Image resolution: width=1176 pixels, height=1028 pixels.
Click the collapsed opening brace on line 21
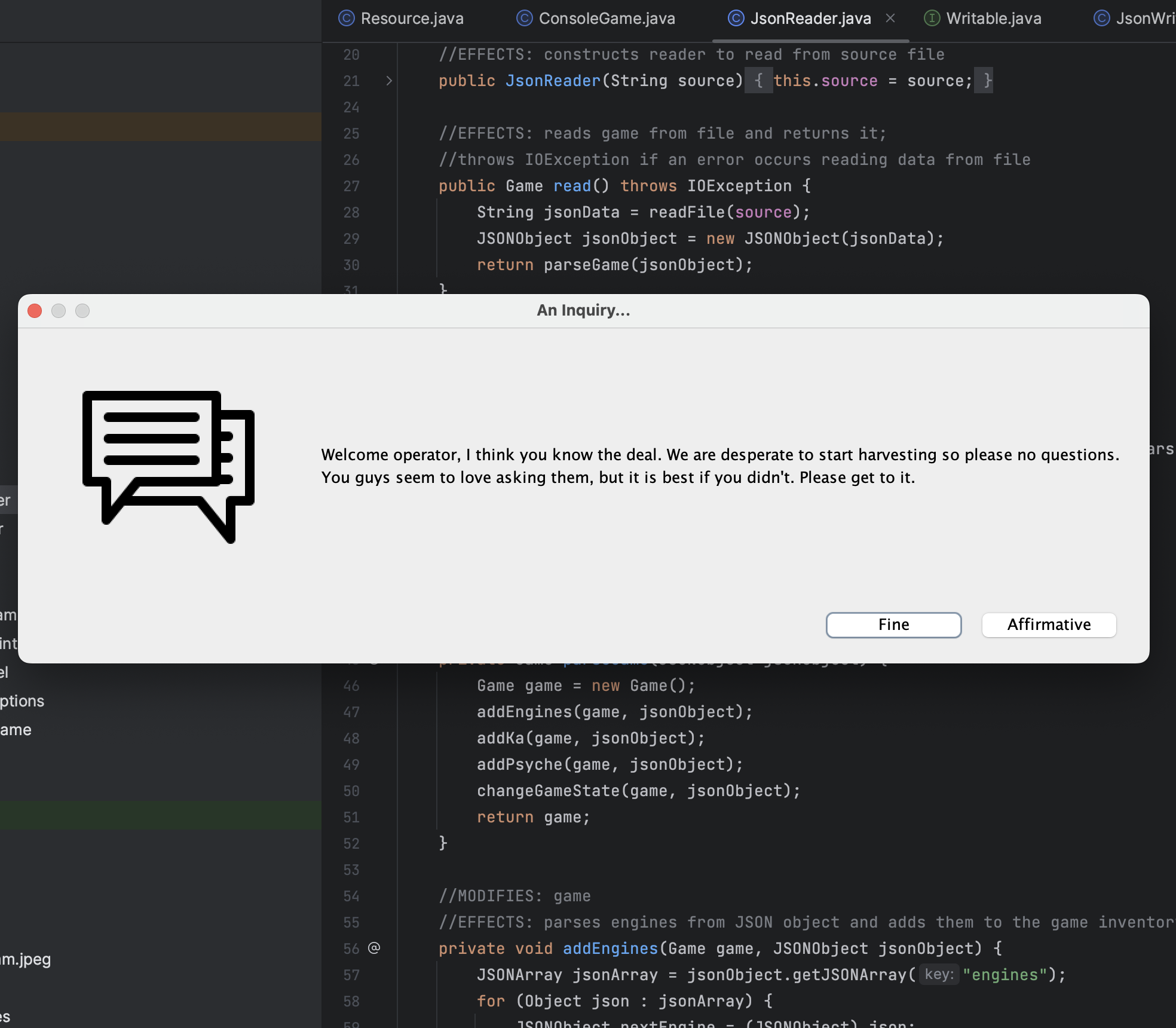click(x=758, y=81)
